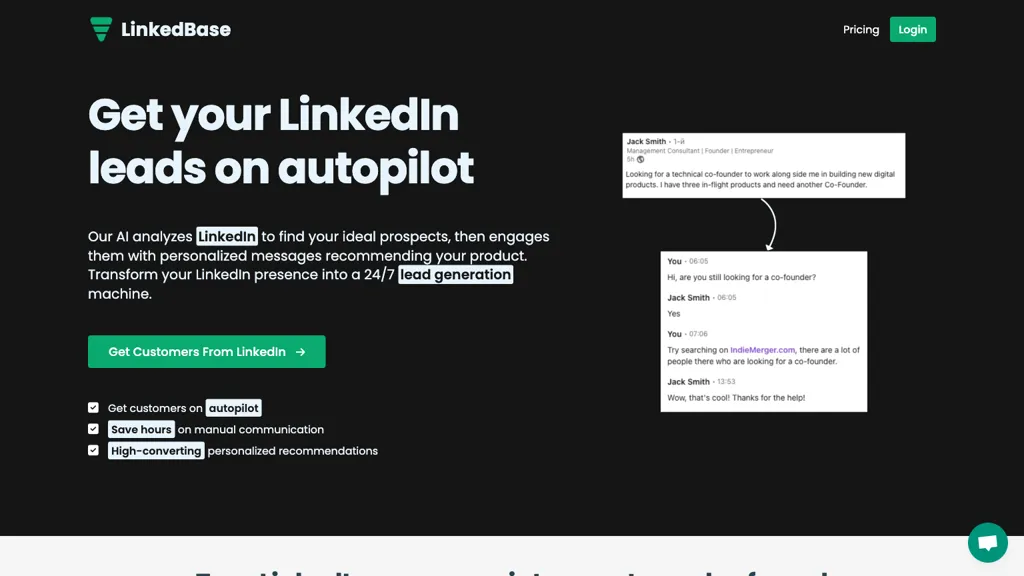Click the highlighted "lead generation" phrase
Viewport: 1024px width, 576px height.
pos(455,274)
